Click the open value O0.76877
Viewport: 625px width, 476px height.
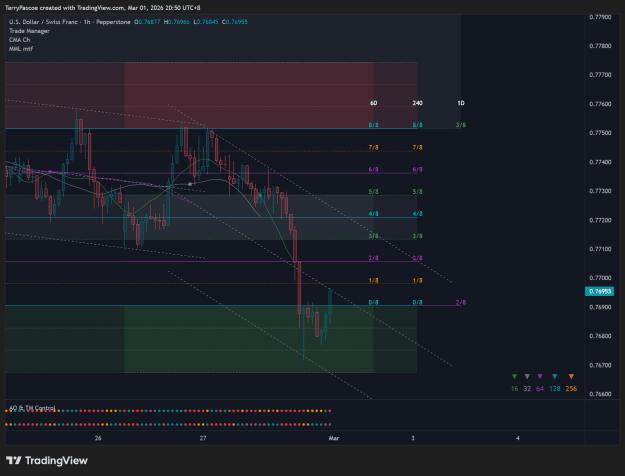(147, 22)
